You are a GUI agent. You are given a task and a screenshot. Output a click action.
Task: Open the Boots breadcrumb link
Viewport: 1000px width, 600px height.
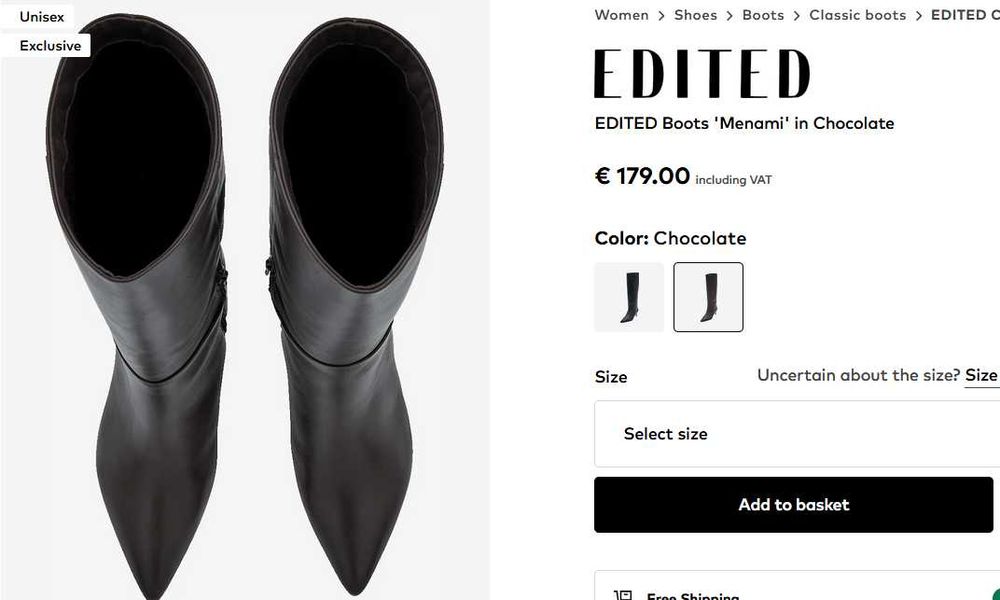(x=763, y=15)
